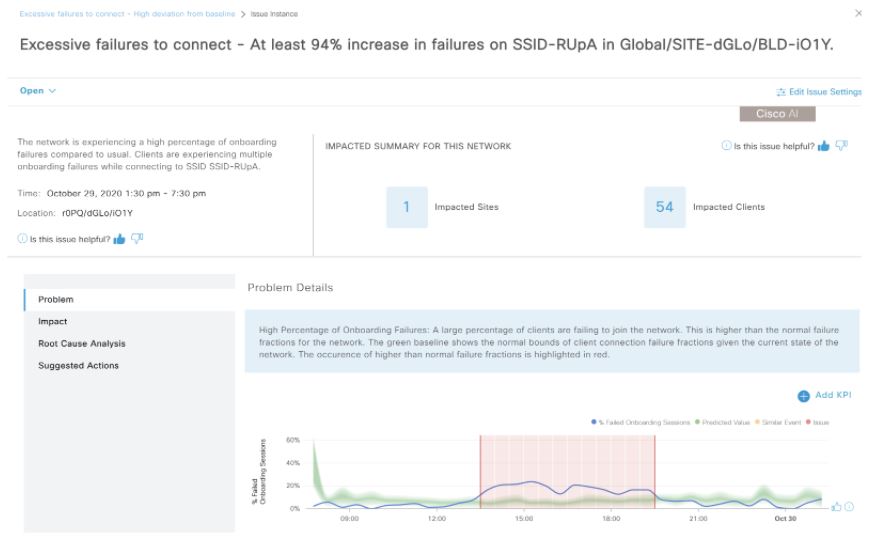
Task: Go to the Root Cause Analysis section
Action: point(82,343)
